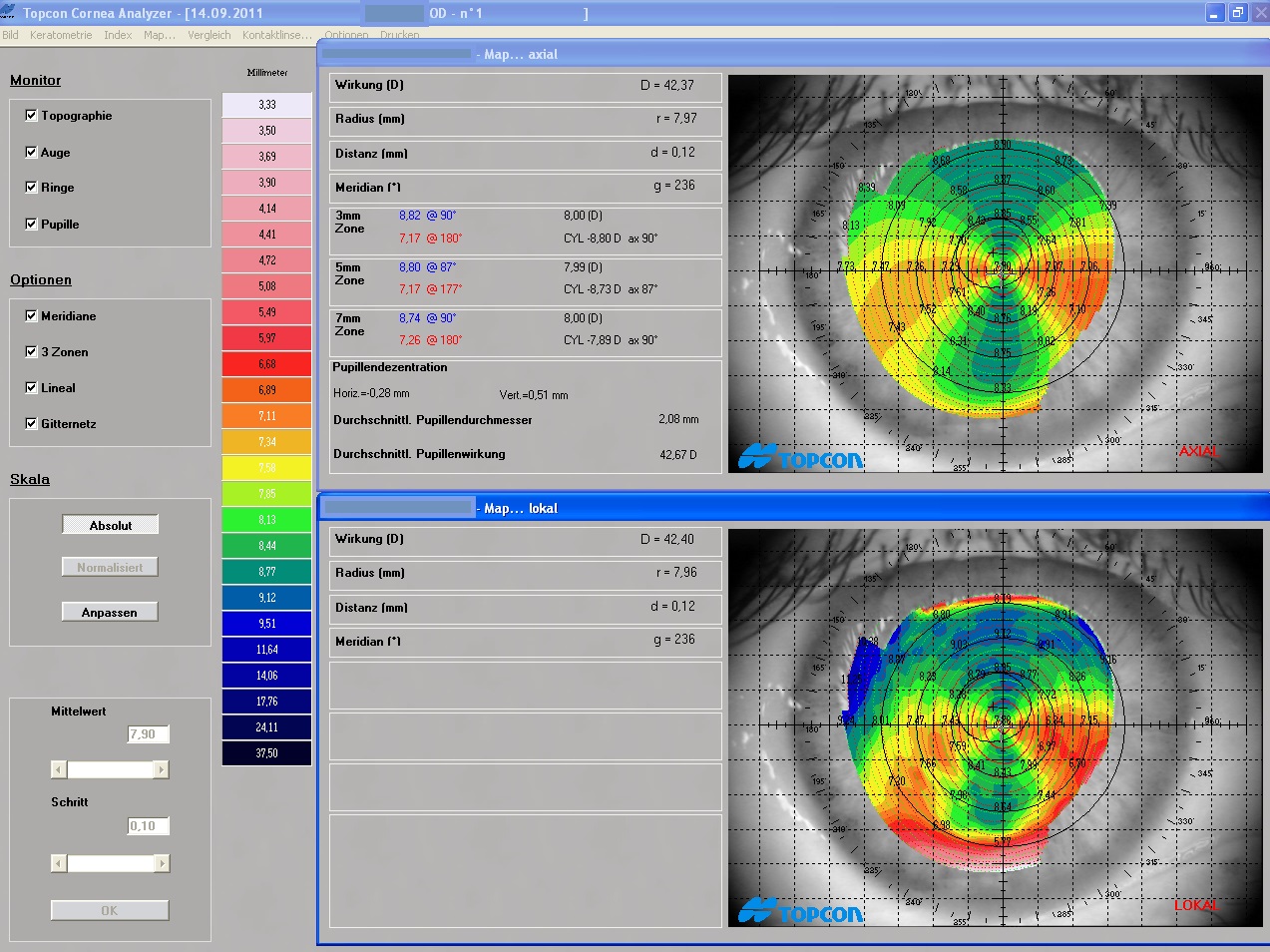Click the 3mm Zone value 8,82 @ 90°
This screenshot has height=952, width=1270.
point(428,216)
